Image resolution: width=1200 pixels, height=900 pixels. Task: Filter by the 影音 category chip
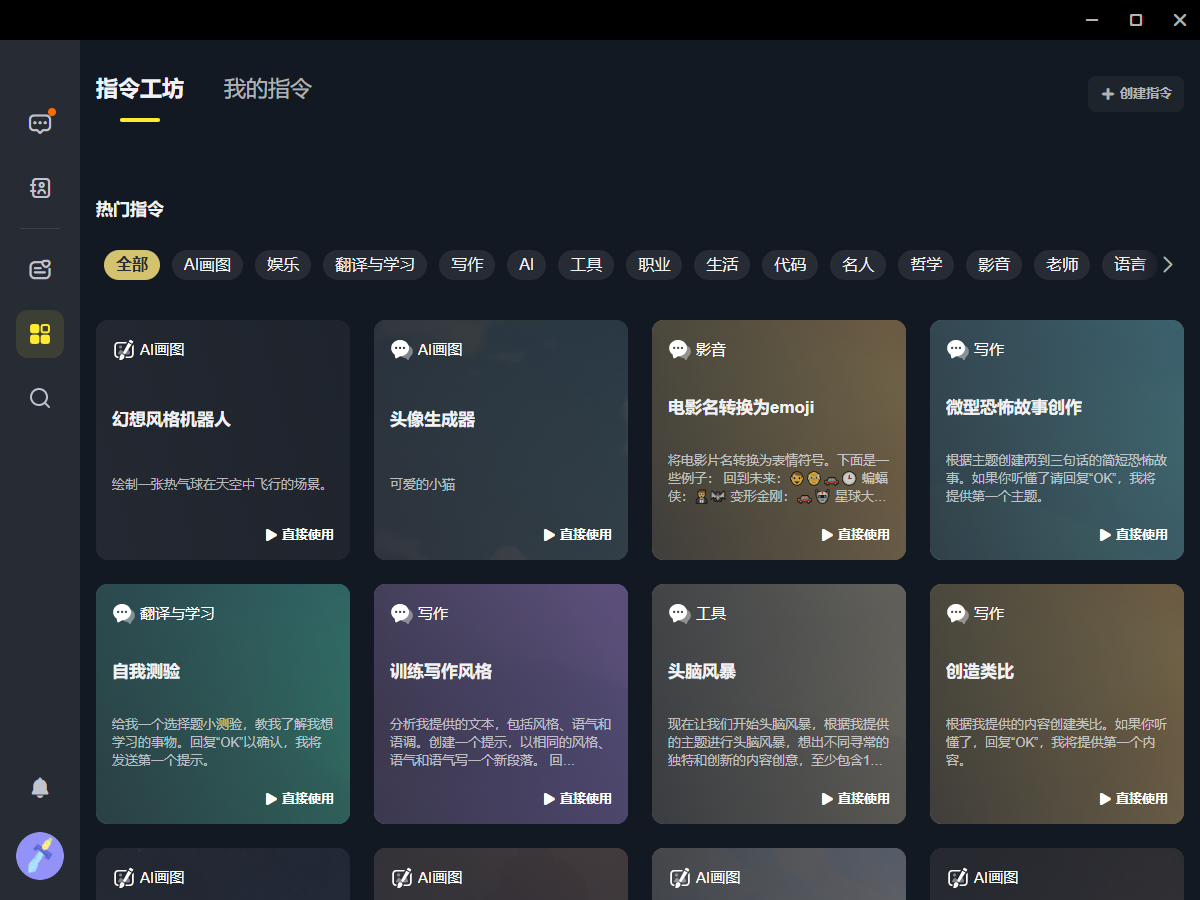(994, 265)
